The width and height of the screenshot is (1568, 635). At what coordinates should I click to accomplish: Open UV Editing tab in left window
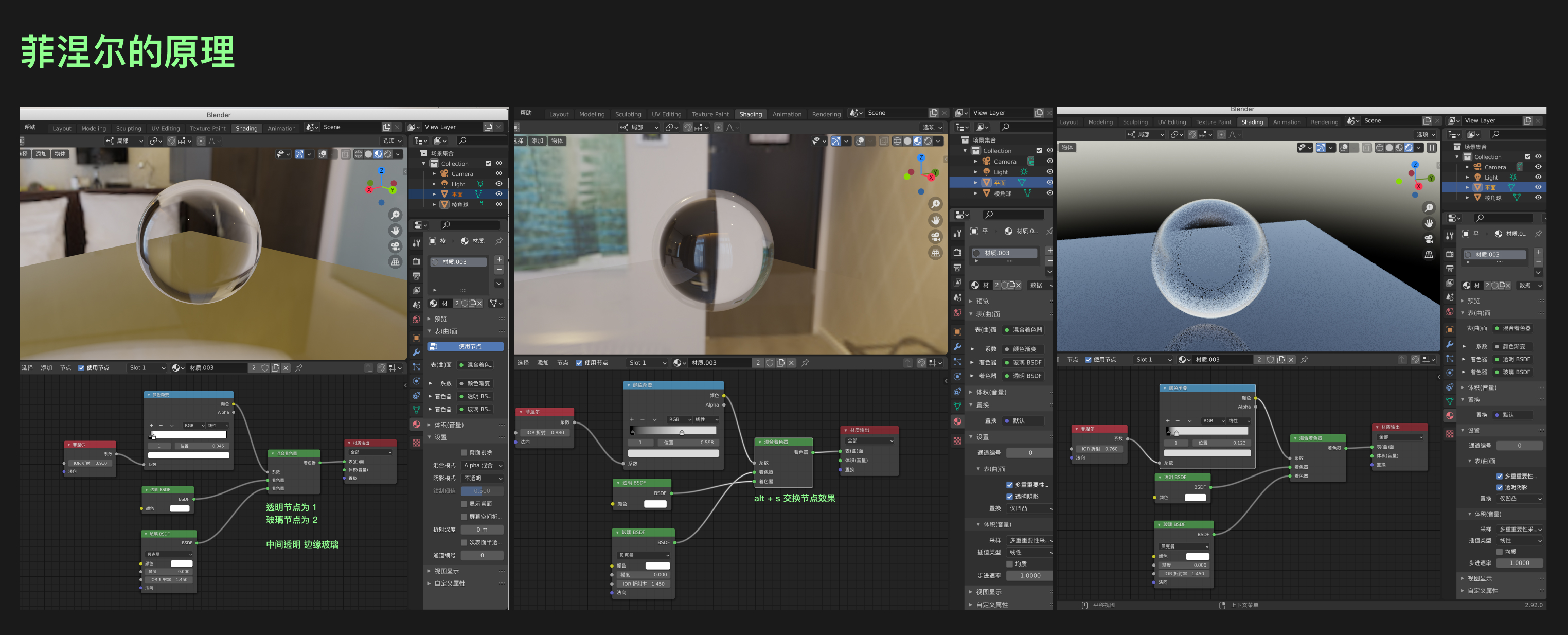[165, 129]
